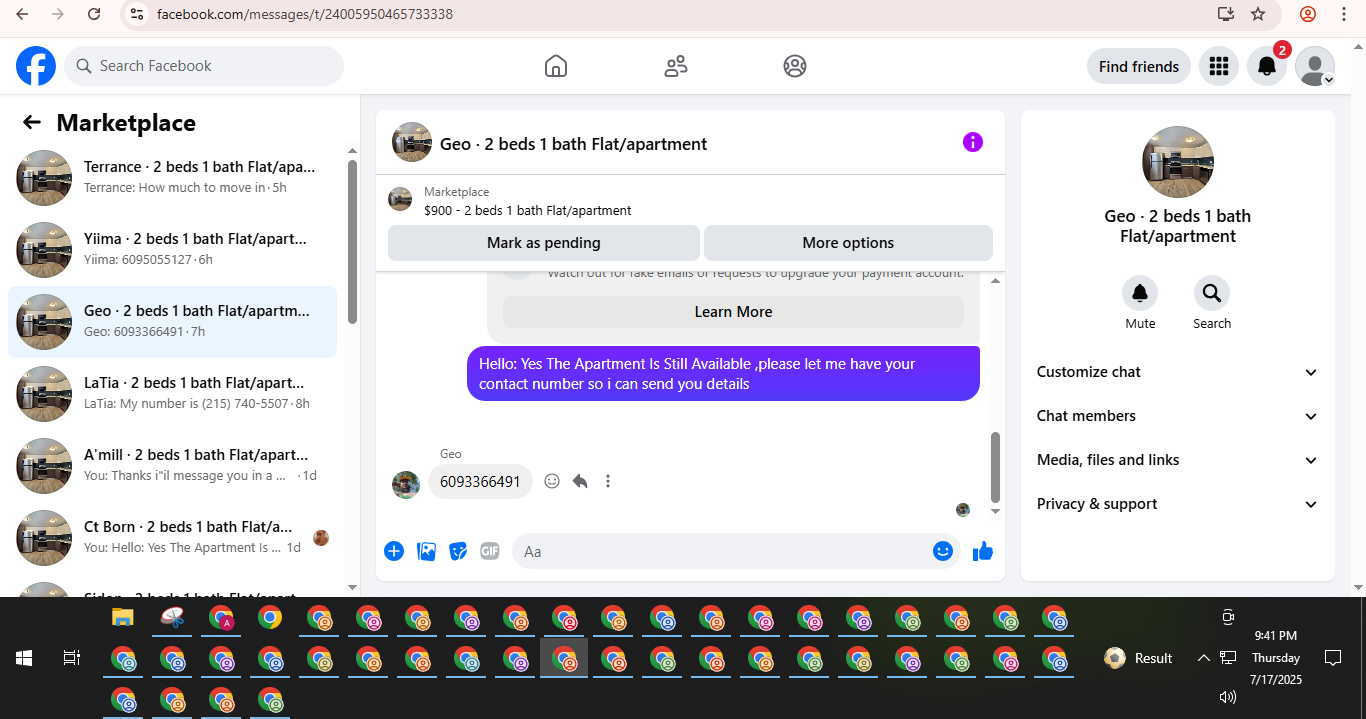Click the conversation list scrollbar
1366x719 pixels.
click(x=352, y=242)
